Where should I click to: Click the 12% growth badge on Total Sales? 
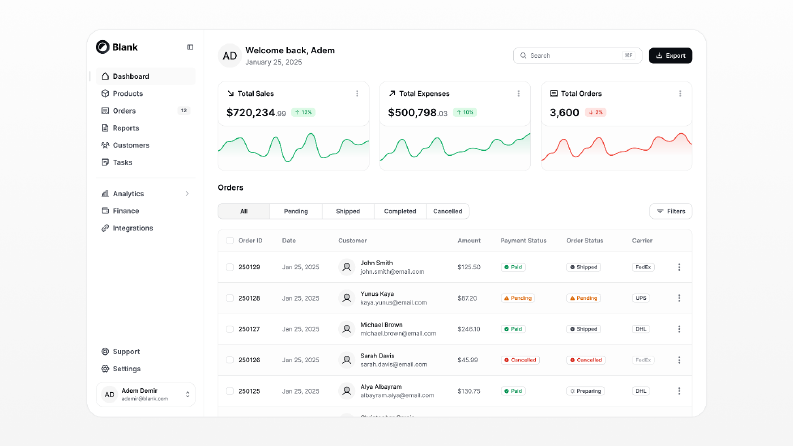point(303,112)
